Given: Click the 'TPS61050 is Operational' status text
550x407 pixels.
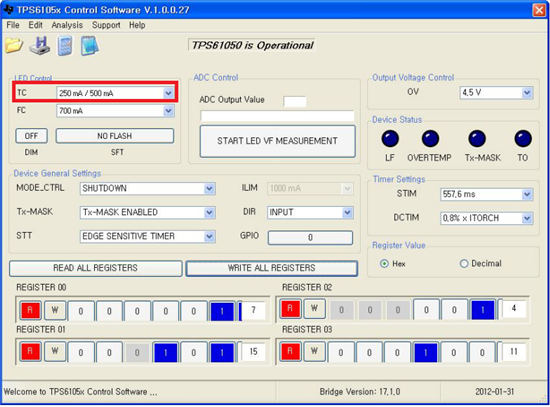Looking at the screenshot, I should pyautogui.click(x=252, y=45).
